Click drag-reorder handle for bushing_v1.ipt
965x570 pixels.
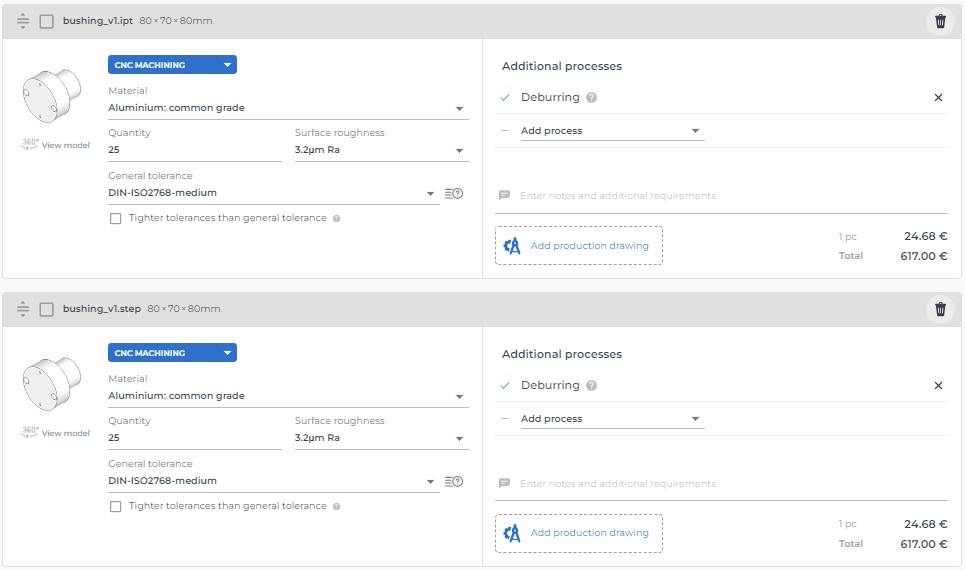[23, 21]
